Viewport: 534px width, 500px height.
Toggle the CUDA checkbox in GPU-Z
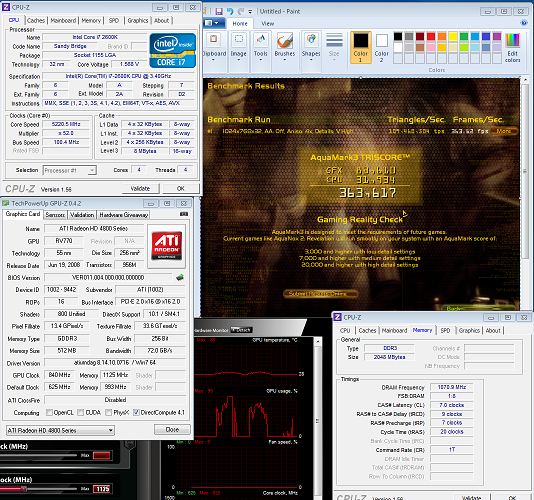pyautogui.click(x=81, y=412)
